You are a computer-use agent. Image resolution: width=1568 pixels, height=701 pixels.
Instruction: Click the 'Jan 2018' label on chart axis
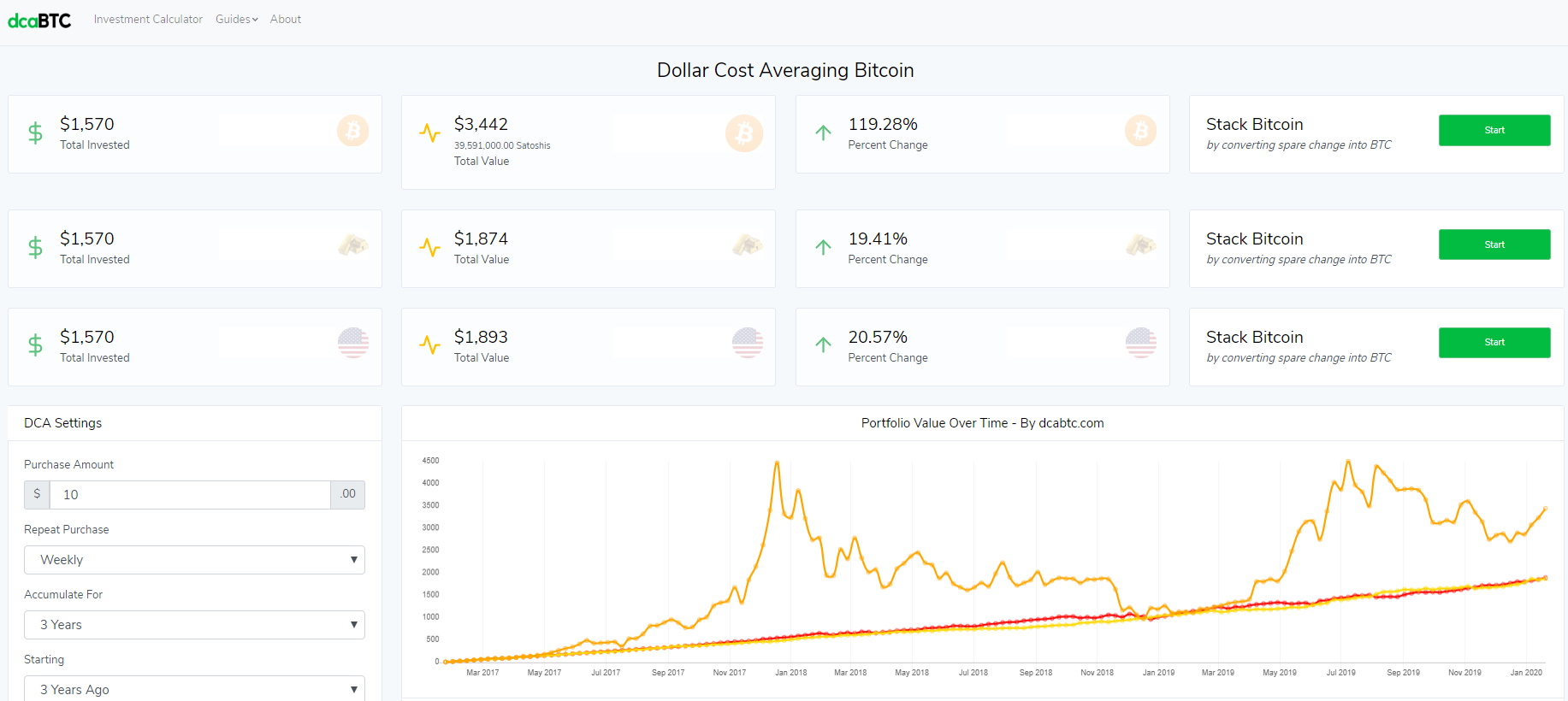click(791, 673)
